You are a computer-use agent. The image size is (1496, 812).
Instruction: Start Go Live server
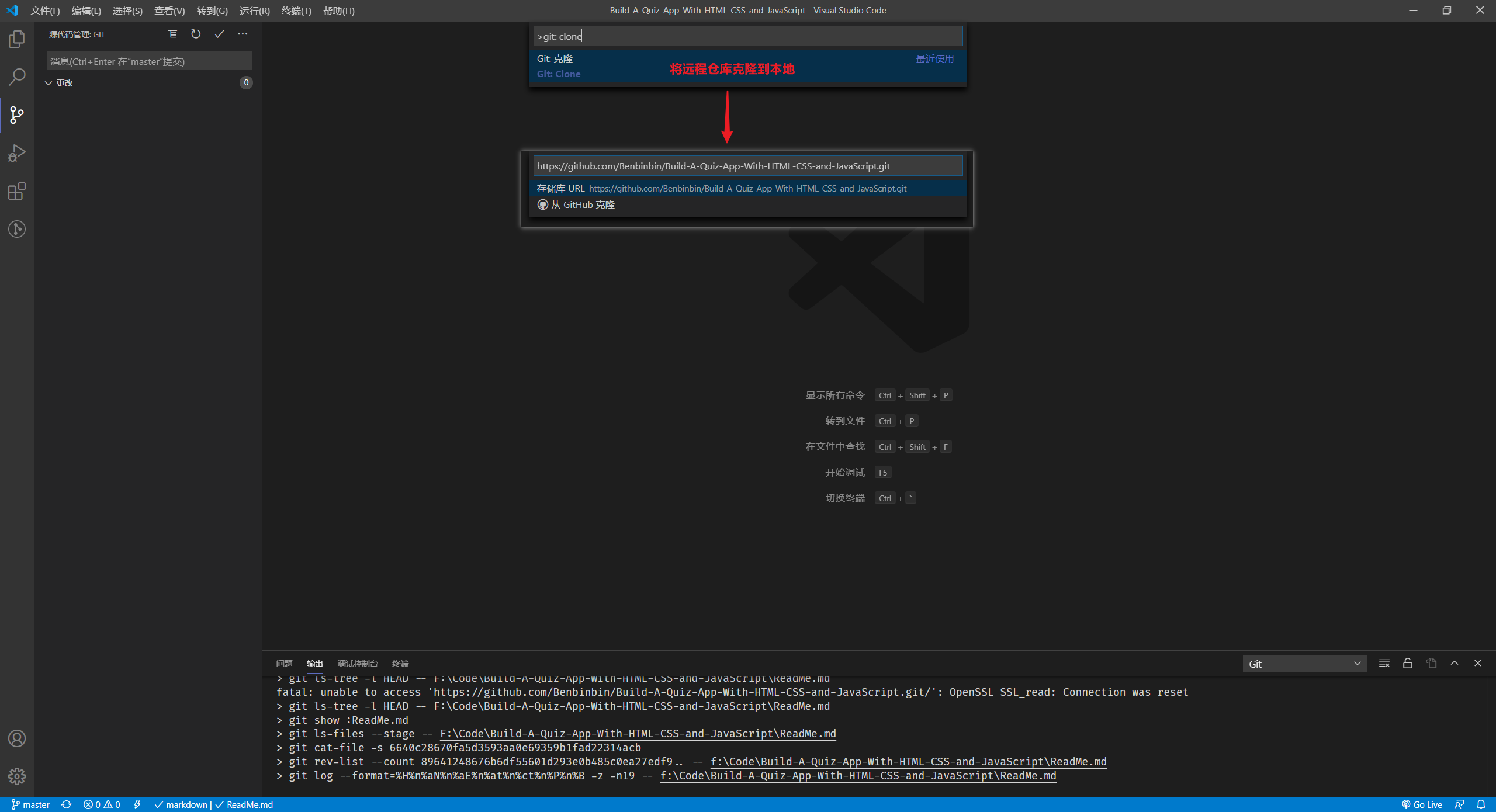(x=1422, y=804)
